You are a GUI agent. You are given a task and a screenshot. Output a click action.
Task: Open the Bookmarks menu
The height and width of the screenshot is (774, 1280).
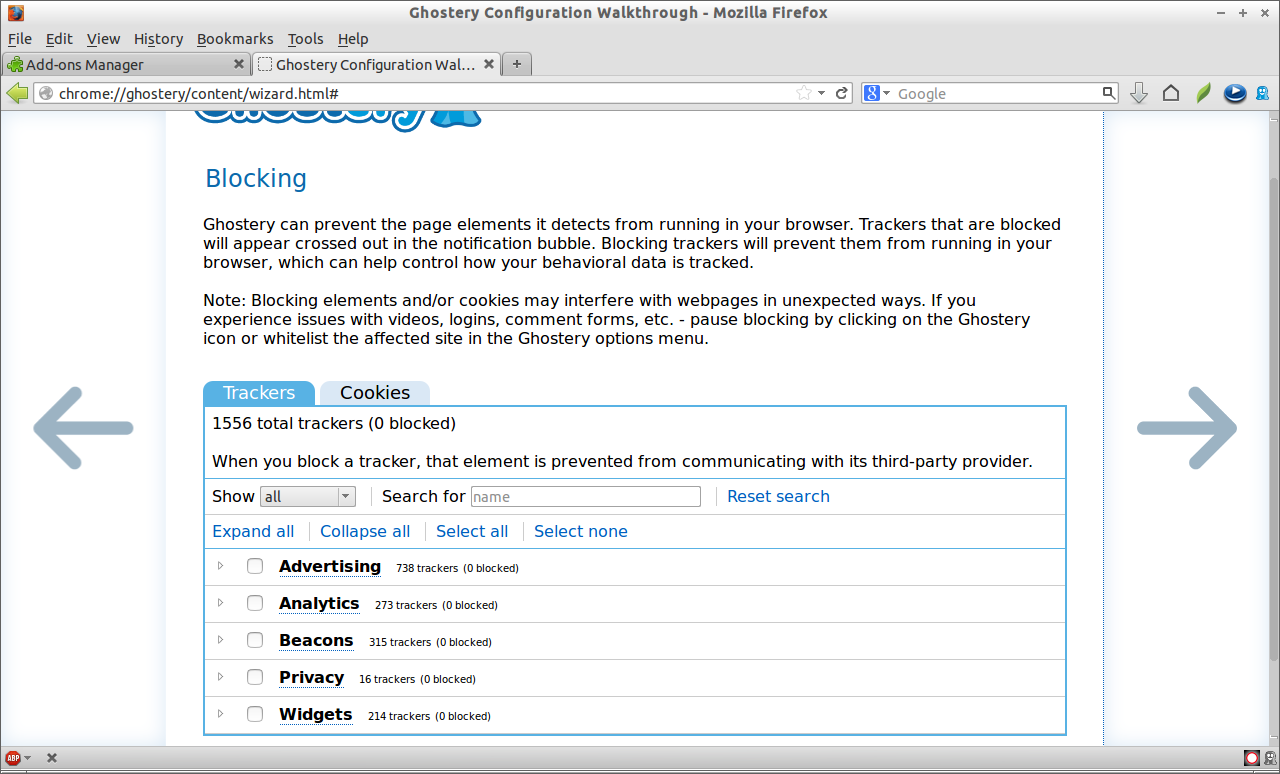235,39
